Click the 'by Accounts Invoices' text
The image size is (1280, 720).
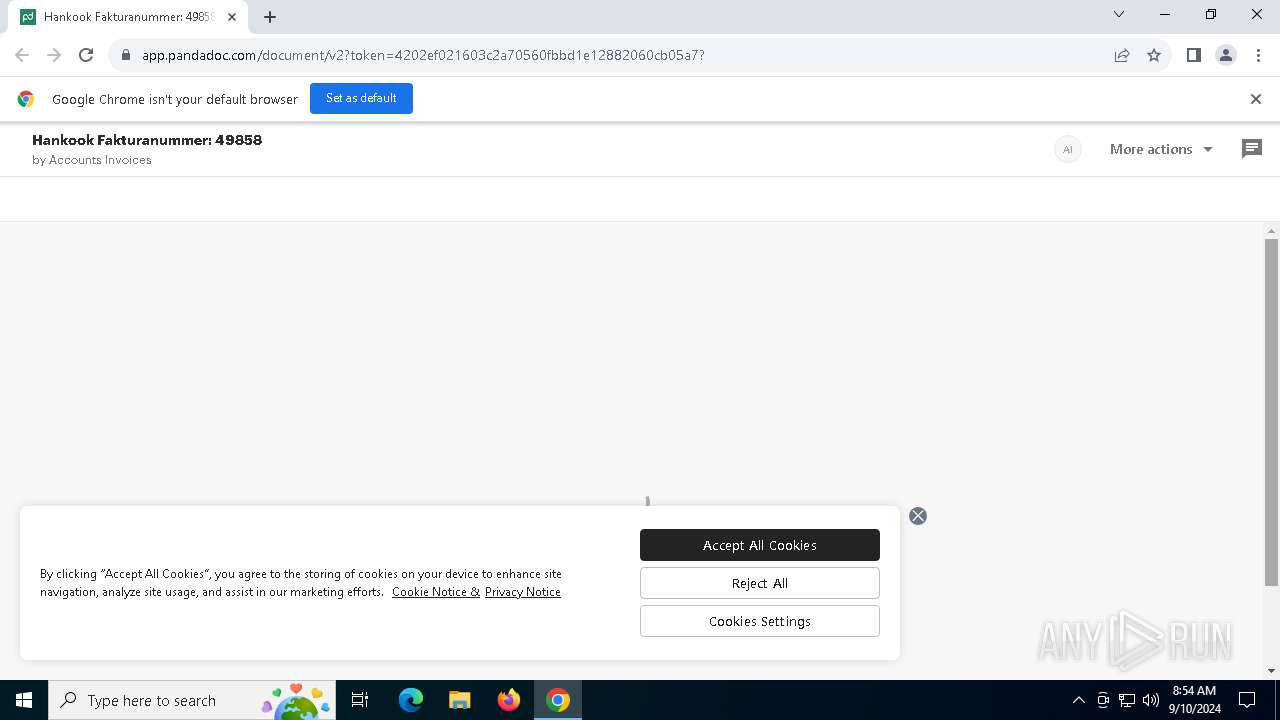click(x=92, y=160)
